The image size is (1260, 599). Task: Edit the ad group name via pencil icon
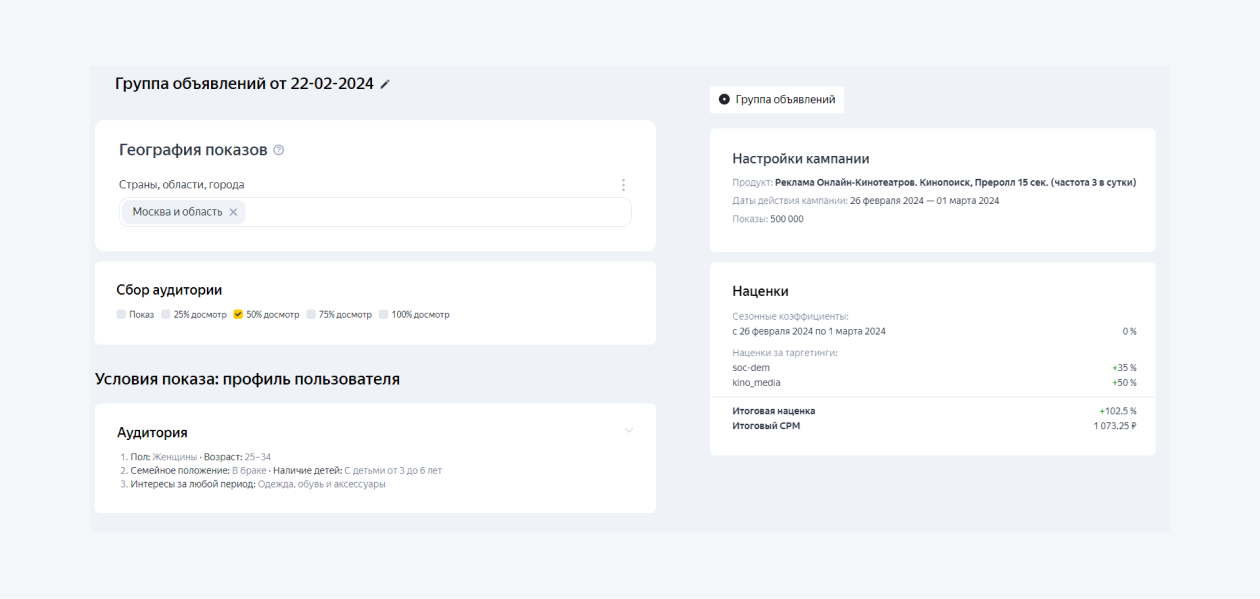click(386, 84)
